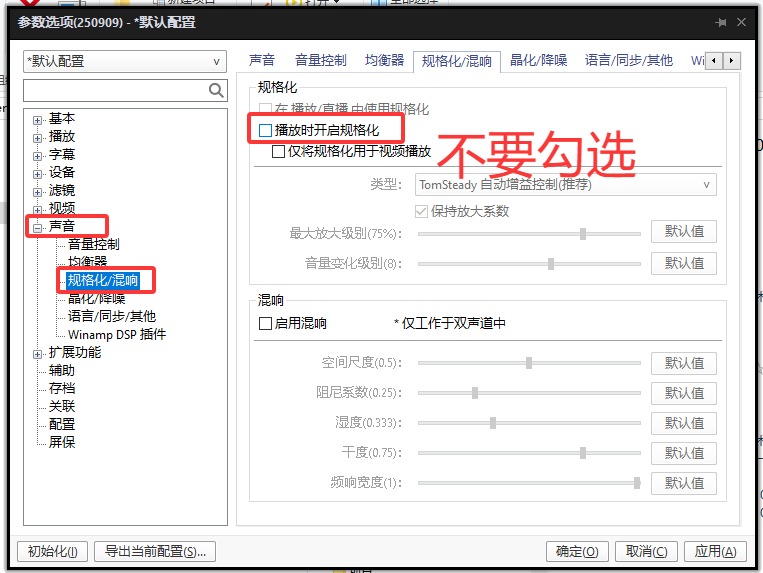
Task: Enable 播放时开启规格化 checkbox
Action: click(x=265, y=130)
